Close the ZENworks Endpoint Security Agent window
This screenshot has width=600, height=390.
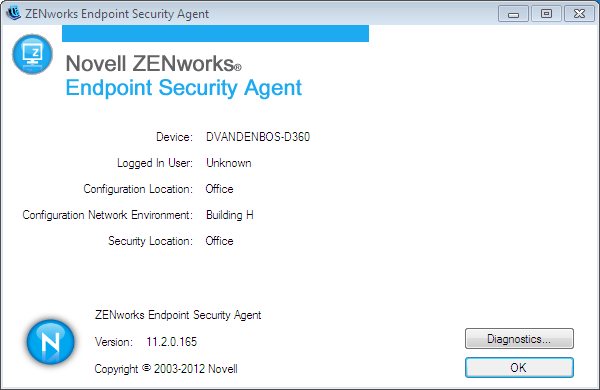coord(579,14)
